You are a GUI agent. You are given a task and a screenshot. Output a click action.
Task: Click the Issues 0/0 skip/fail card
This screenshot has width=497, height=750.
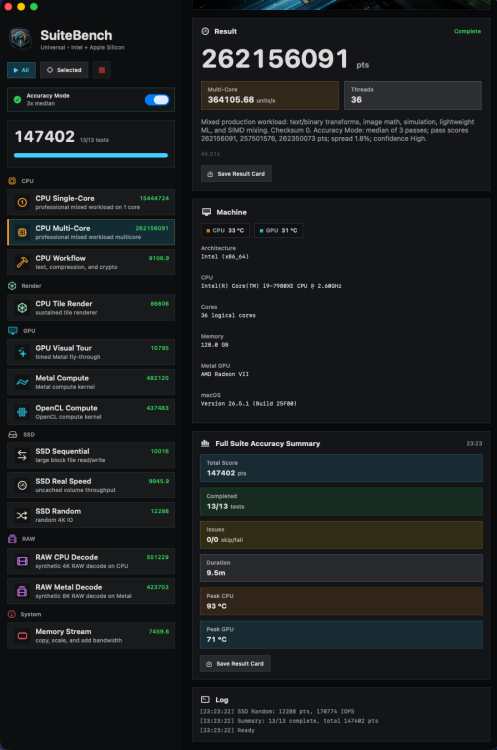[x=341, y=534]
